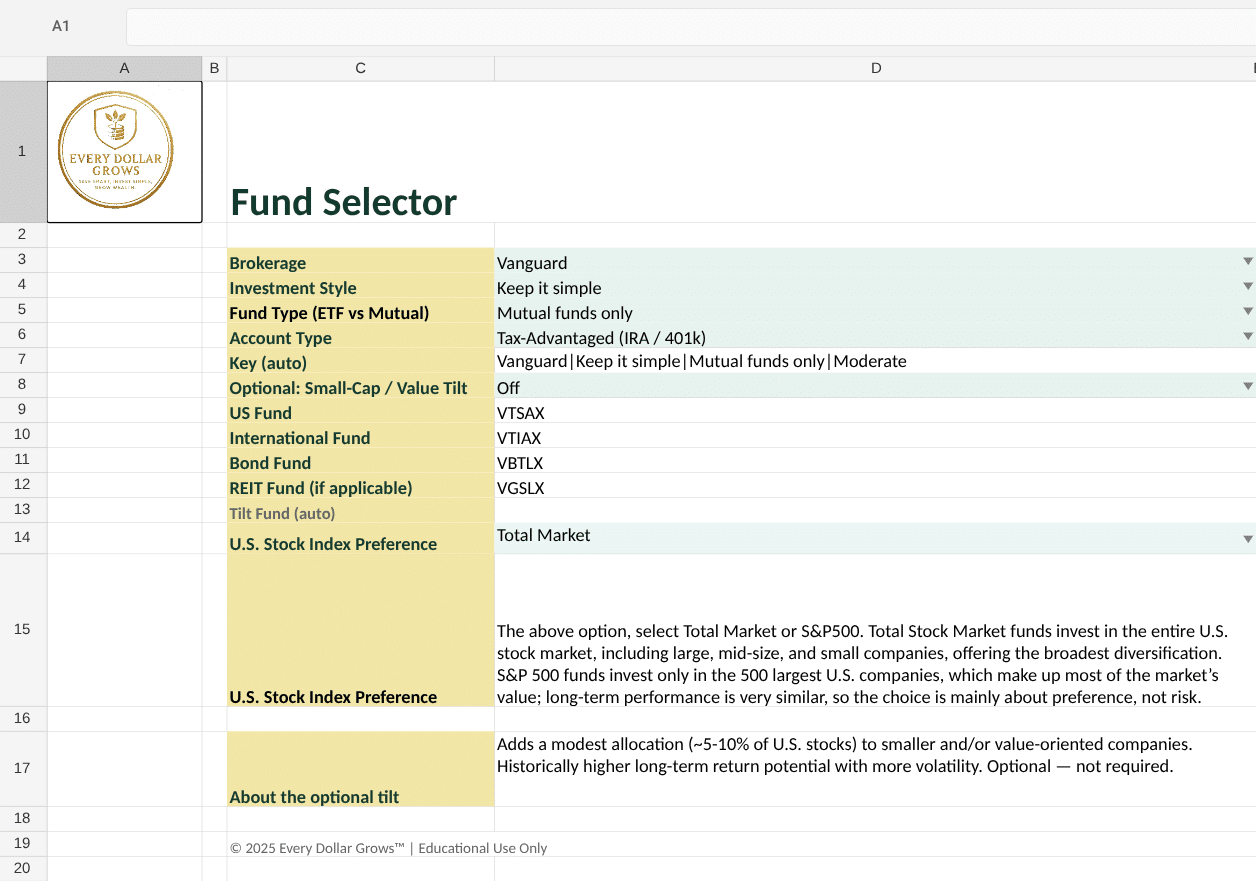Select column C header
This screenshot has height=881, width=1256.
[360, 68]
